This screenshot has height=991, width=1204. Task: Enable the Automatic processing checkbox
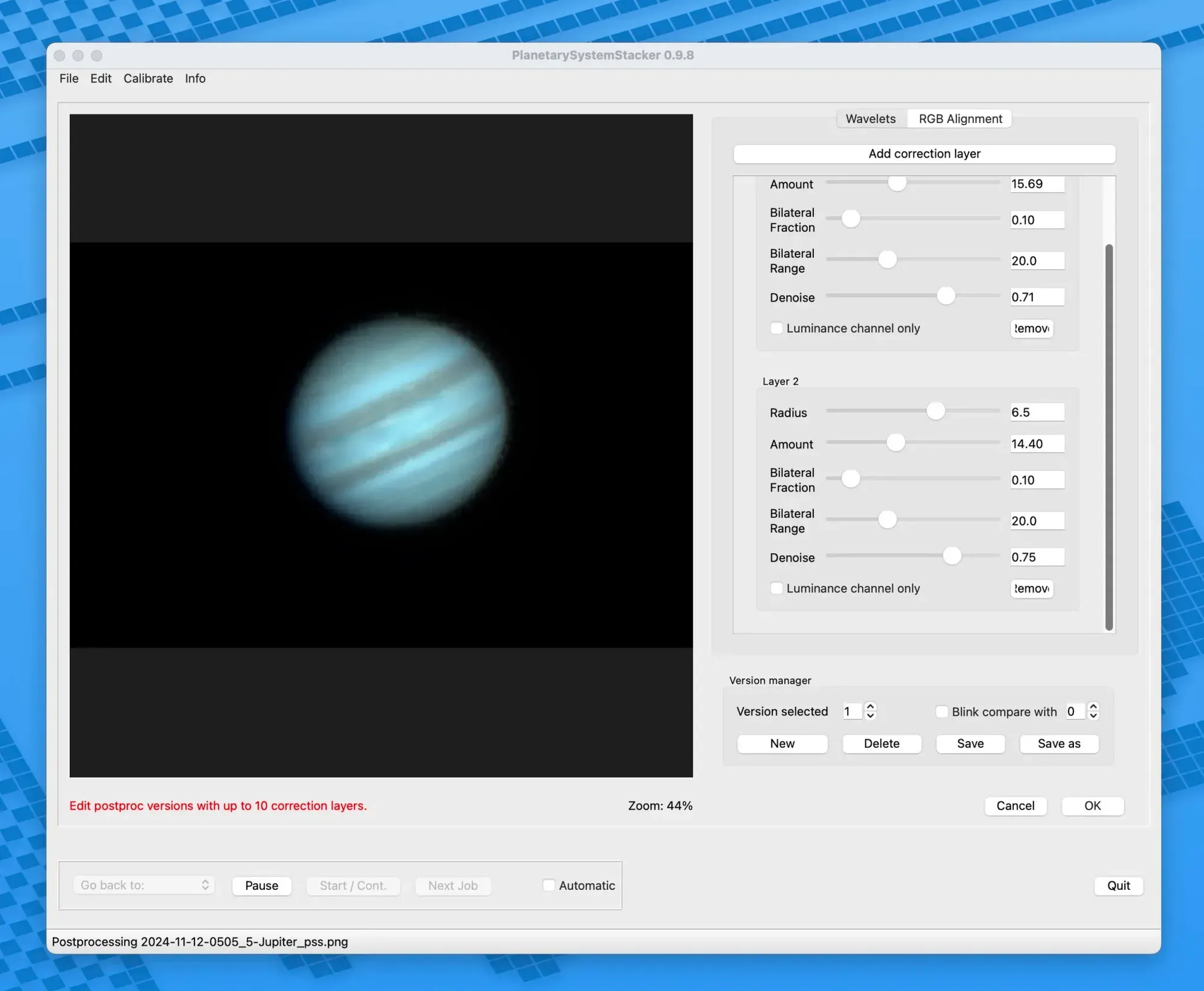[548, 885]
